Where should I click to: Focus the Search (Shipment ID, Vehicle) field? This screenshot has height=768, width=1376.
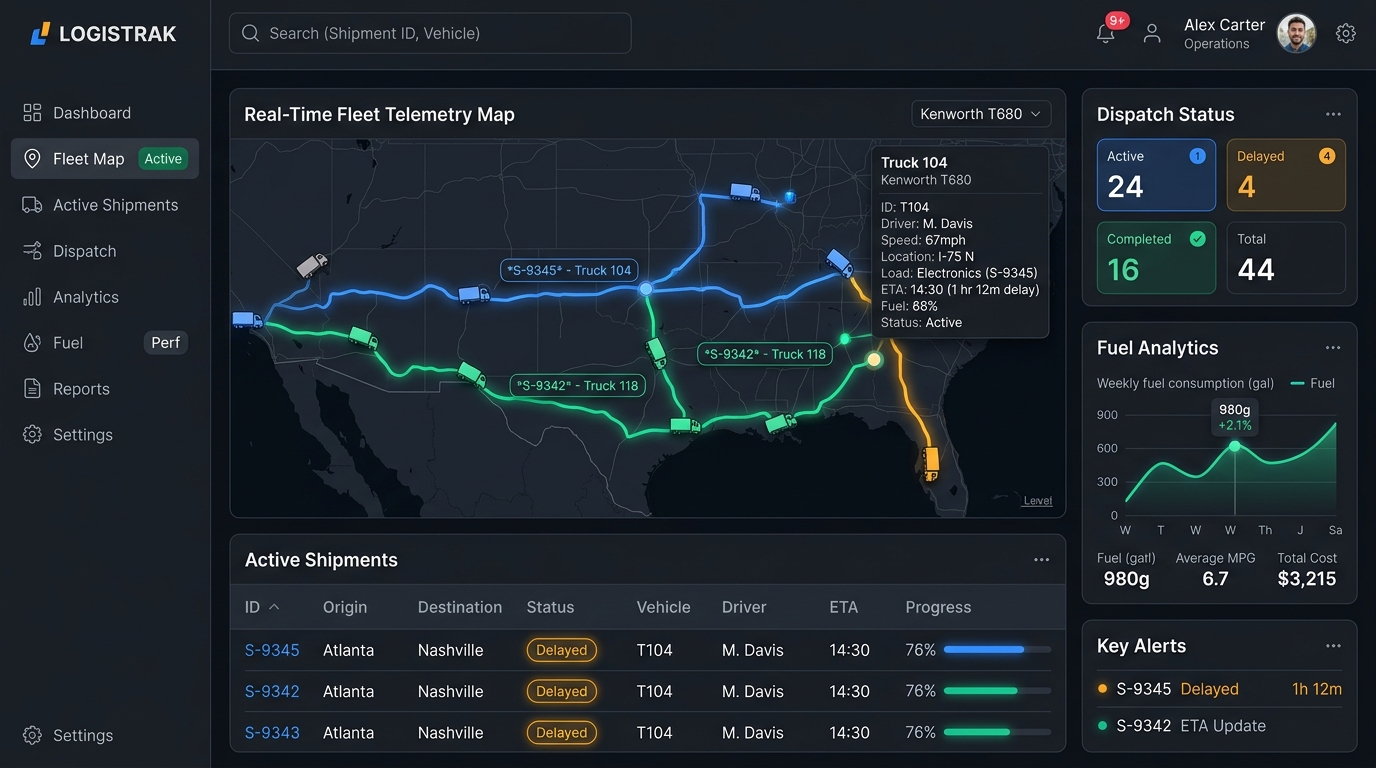[x=430, y=33]
